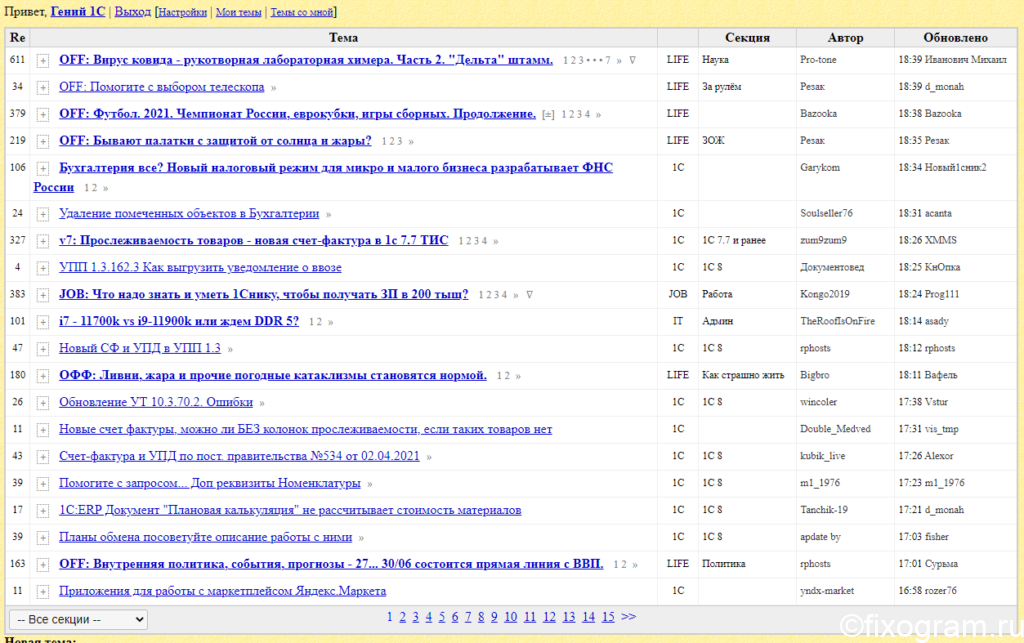Screen dimensions: 1024x643
Task: Click the >> next pages link
Action: click(x=628, y=617)
